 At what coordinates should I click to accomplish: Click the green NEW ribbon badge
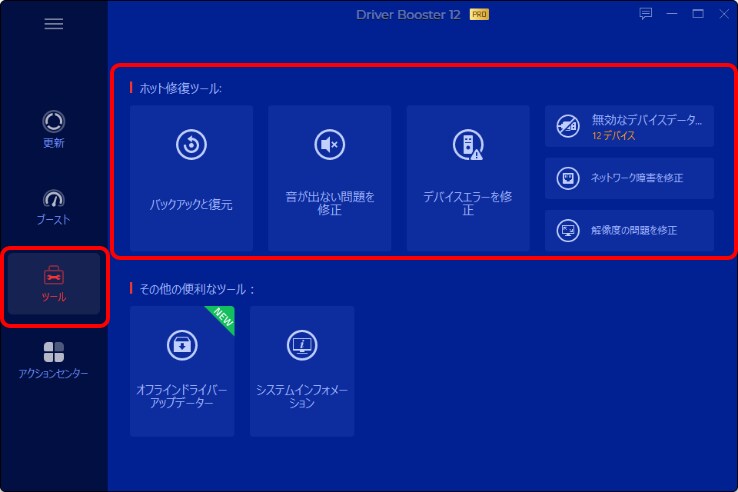click(x=222, y=318)
